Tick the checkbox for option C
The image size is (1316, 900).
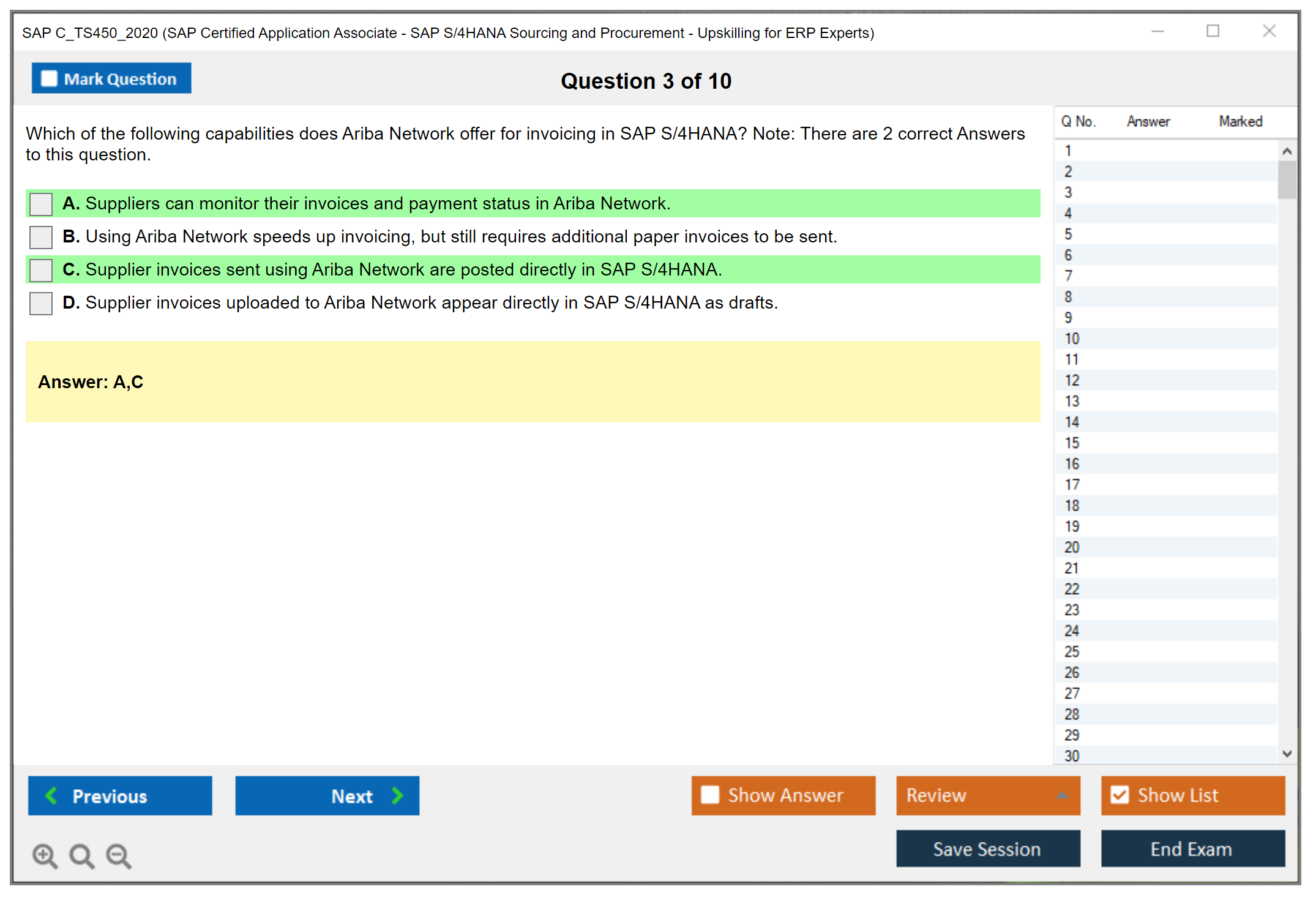41,270
